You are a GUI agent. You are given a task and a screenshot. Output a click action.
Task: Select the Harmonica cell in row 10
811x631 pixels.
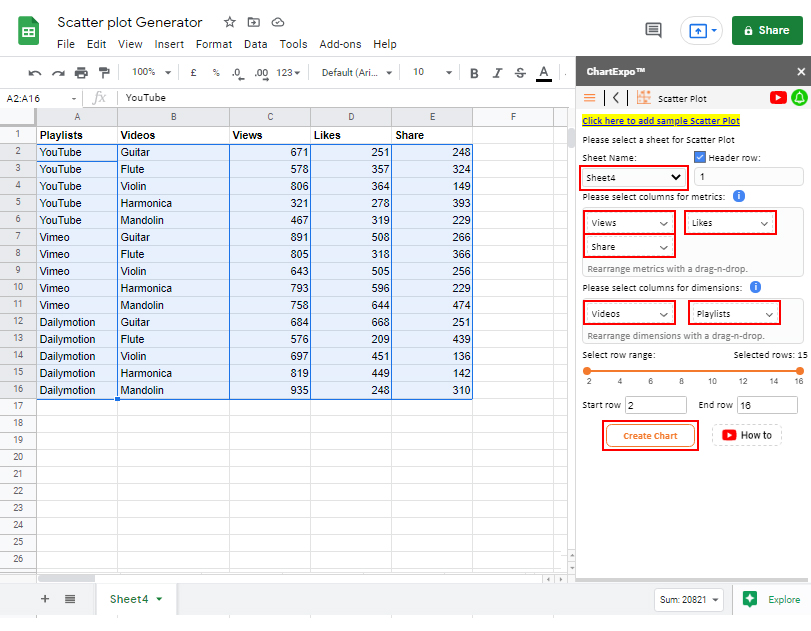click(x=173, y=288)
